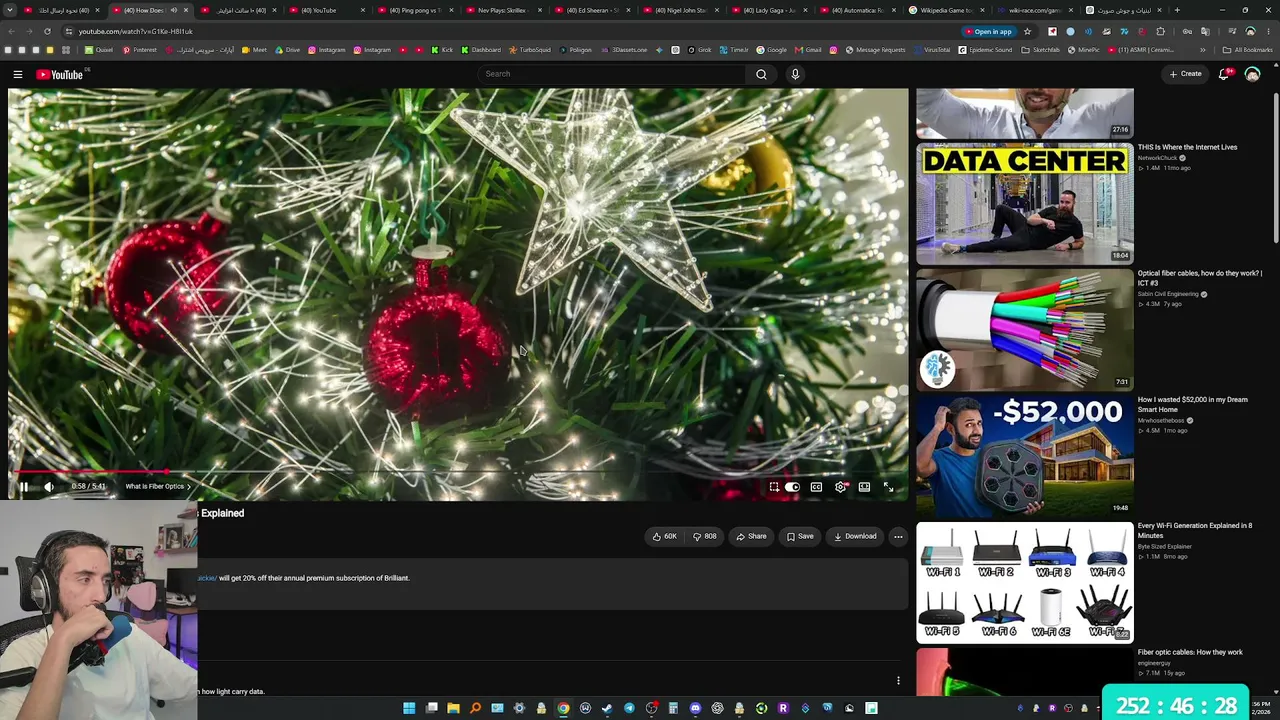Open the account avatar menu

click(1252, 74)
